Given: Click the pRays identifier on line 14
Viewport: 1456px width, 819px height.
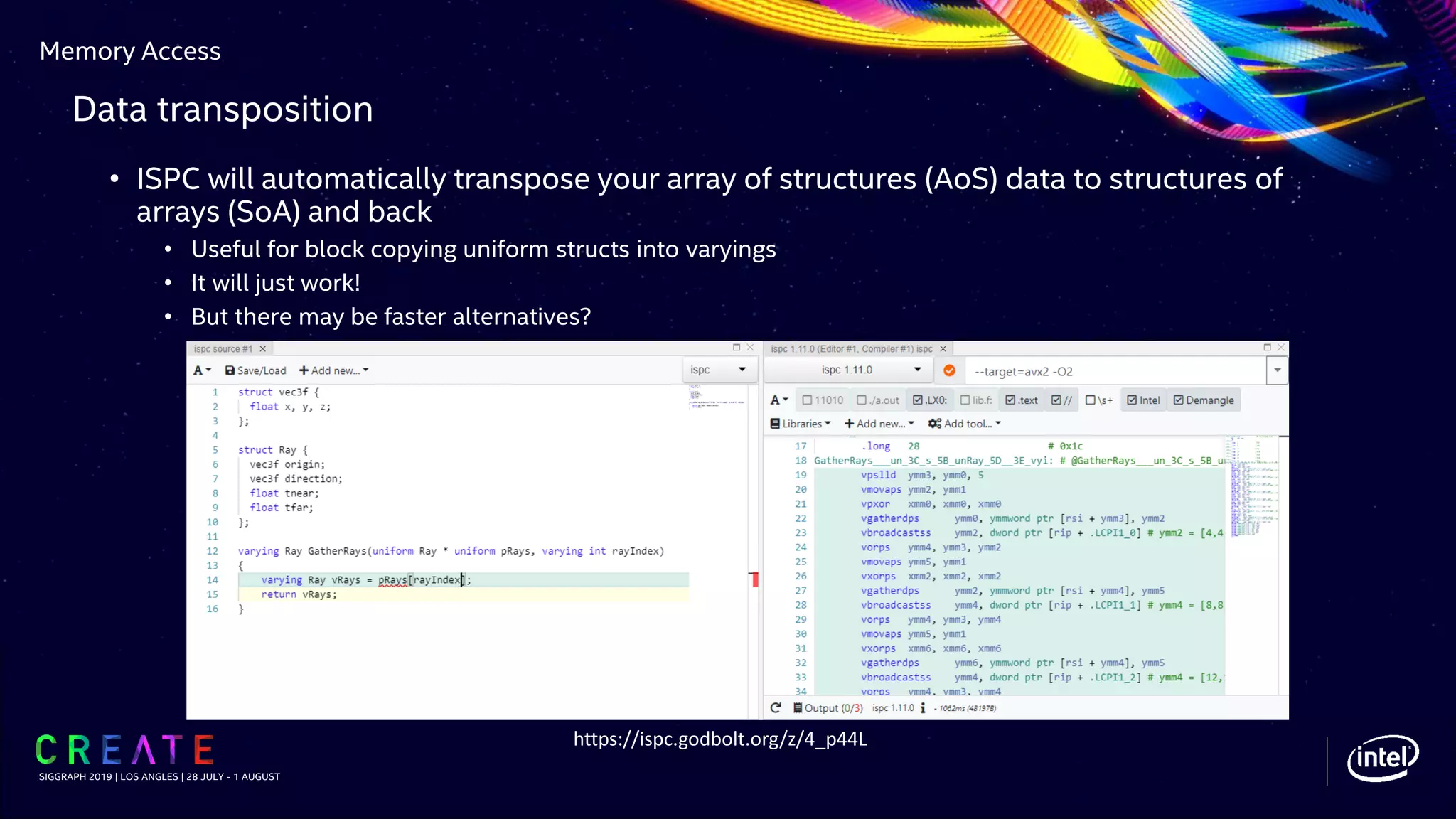Looking at the screenshot, I should pyautogui.click(x=392, y=580).
